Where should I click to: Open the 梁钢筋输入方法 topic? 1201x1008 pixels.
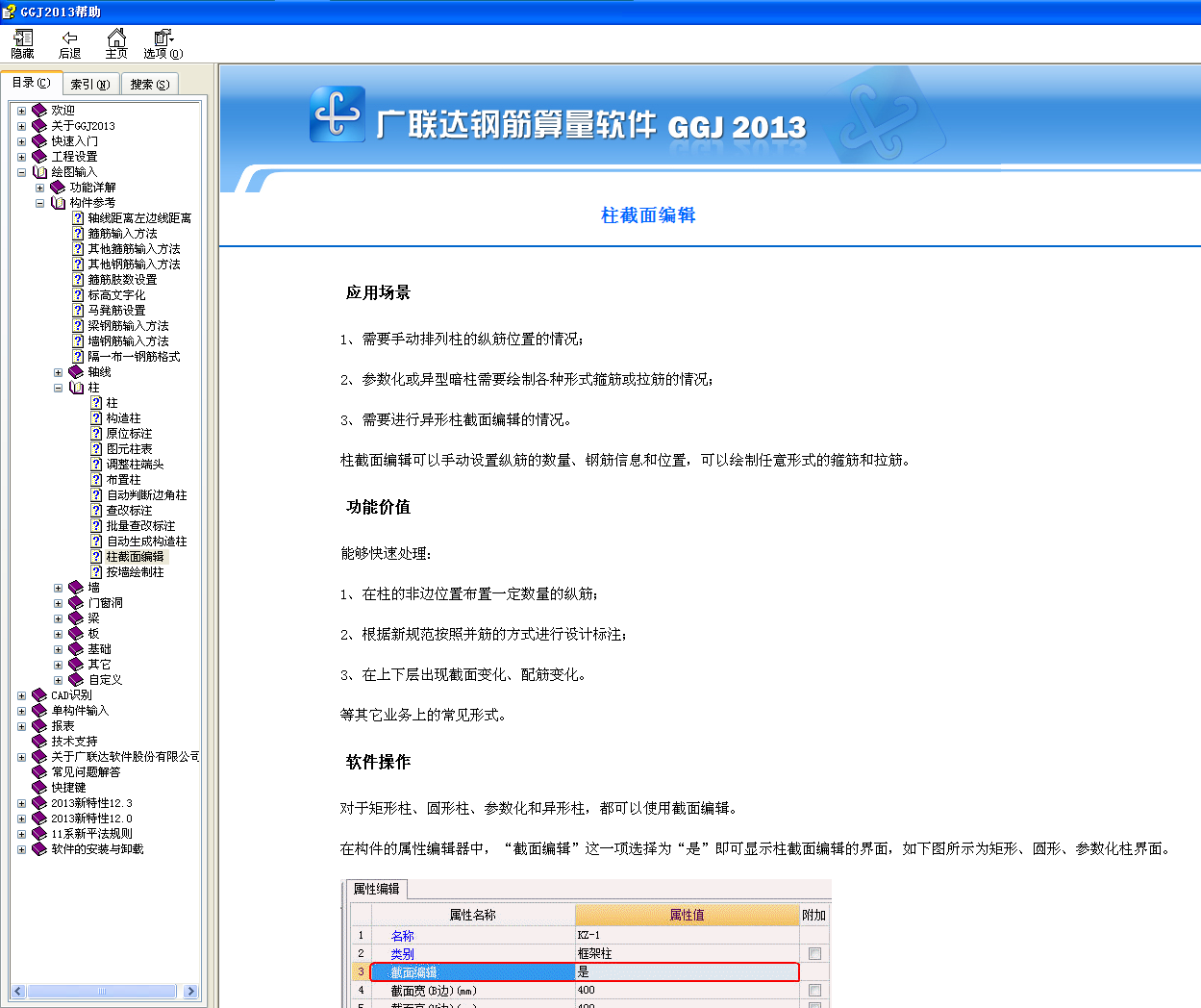128,326
